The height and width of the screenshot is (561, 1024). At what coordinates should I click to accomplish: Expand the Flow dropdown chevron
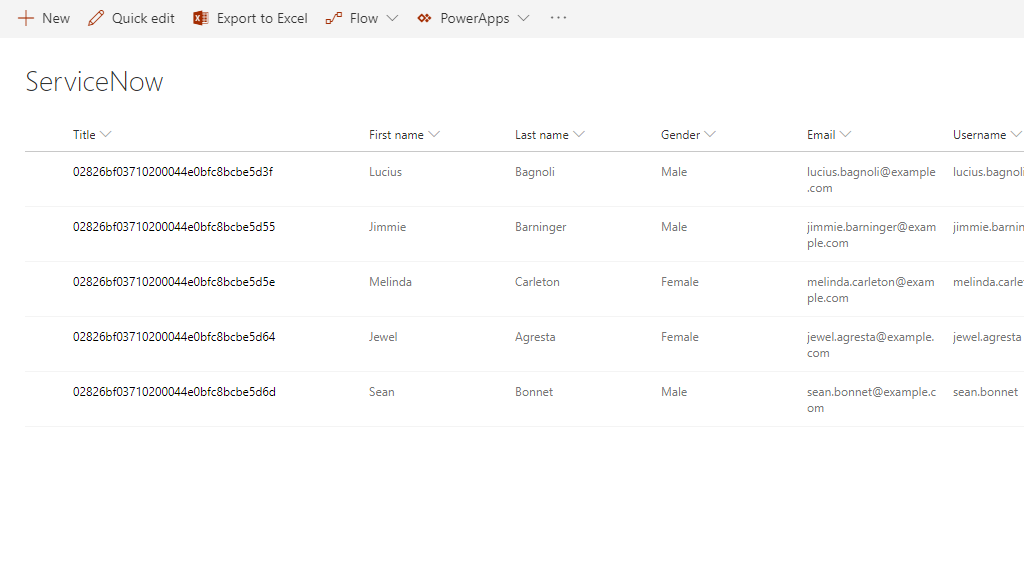coord(392,19)
